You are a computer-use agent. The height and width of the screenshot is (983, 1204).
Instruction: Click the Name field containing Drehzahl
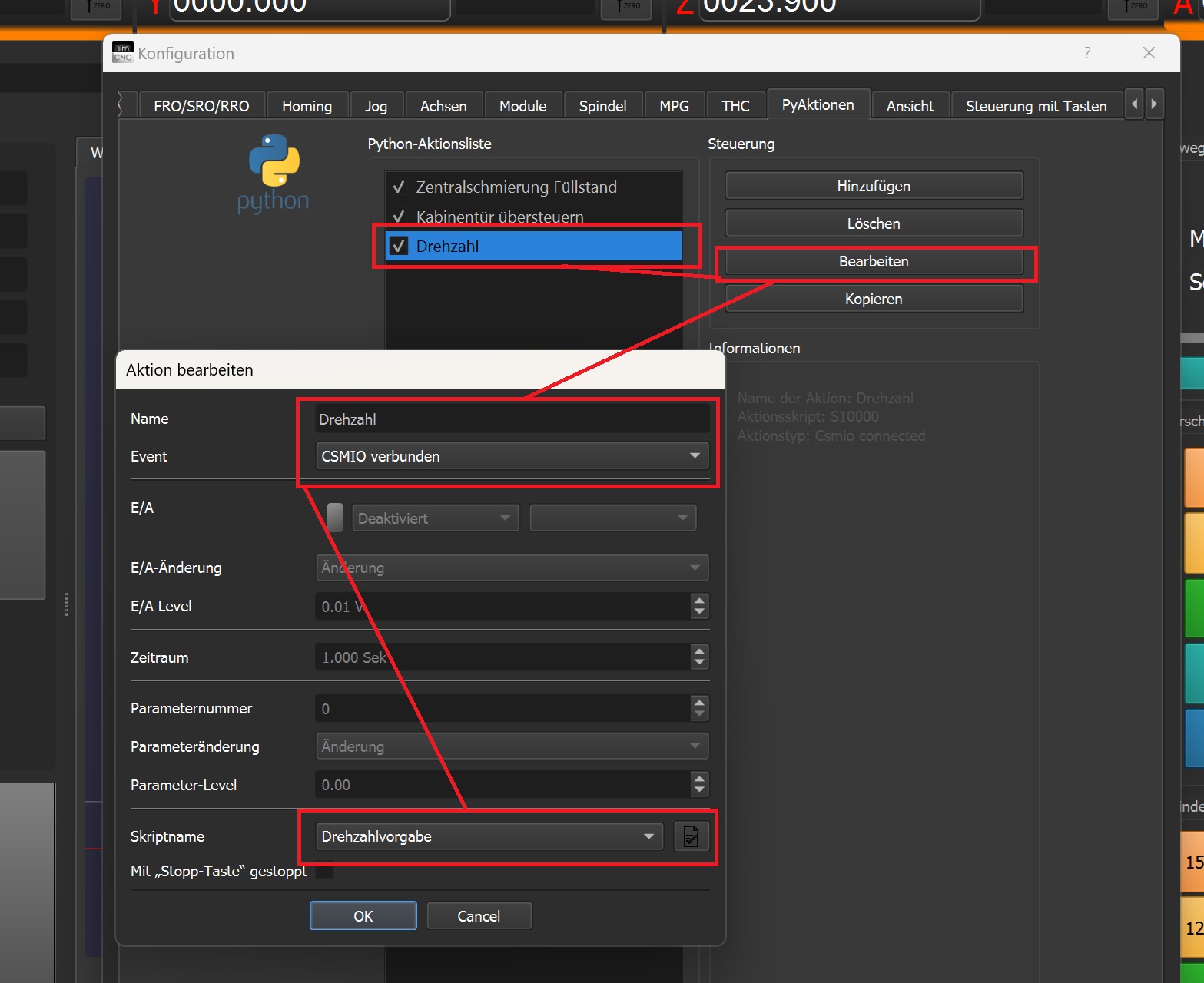(512, 419)
